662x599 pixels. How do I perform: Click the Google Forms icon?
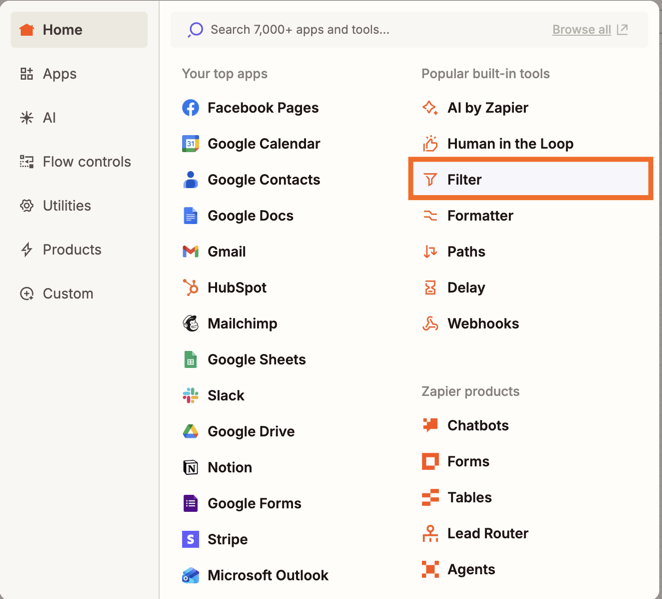tap(190, 503)
